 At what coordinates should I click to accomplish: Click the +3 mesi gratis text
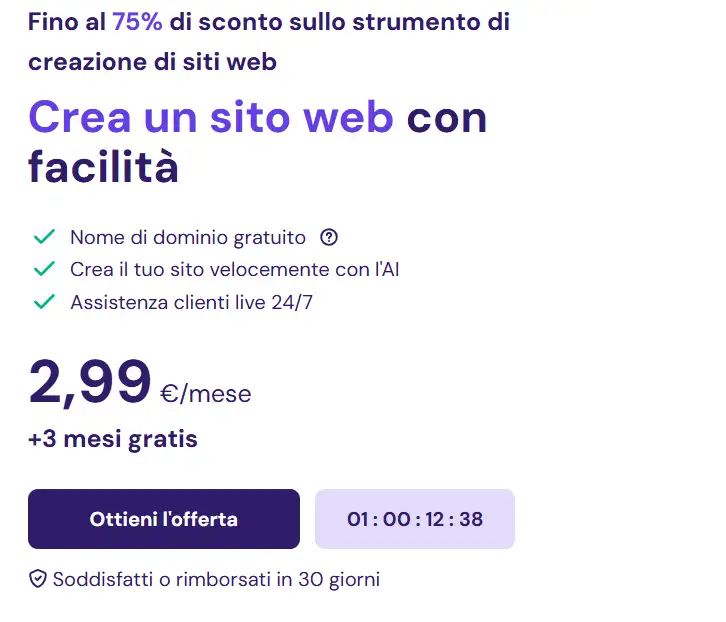pyautogui.click(x=112, y=438)
